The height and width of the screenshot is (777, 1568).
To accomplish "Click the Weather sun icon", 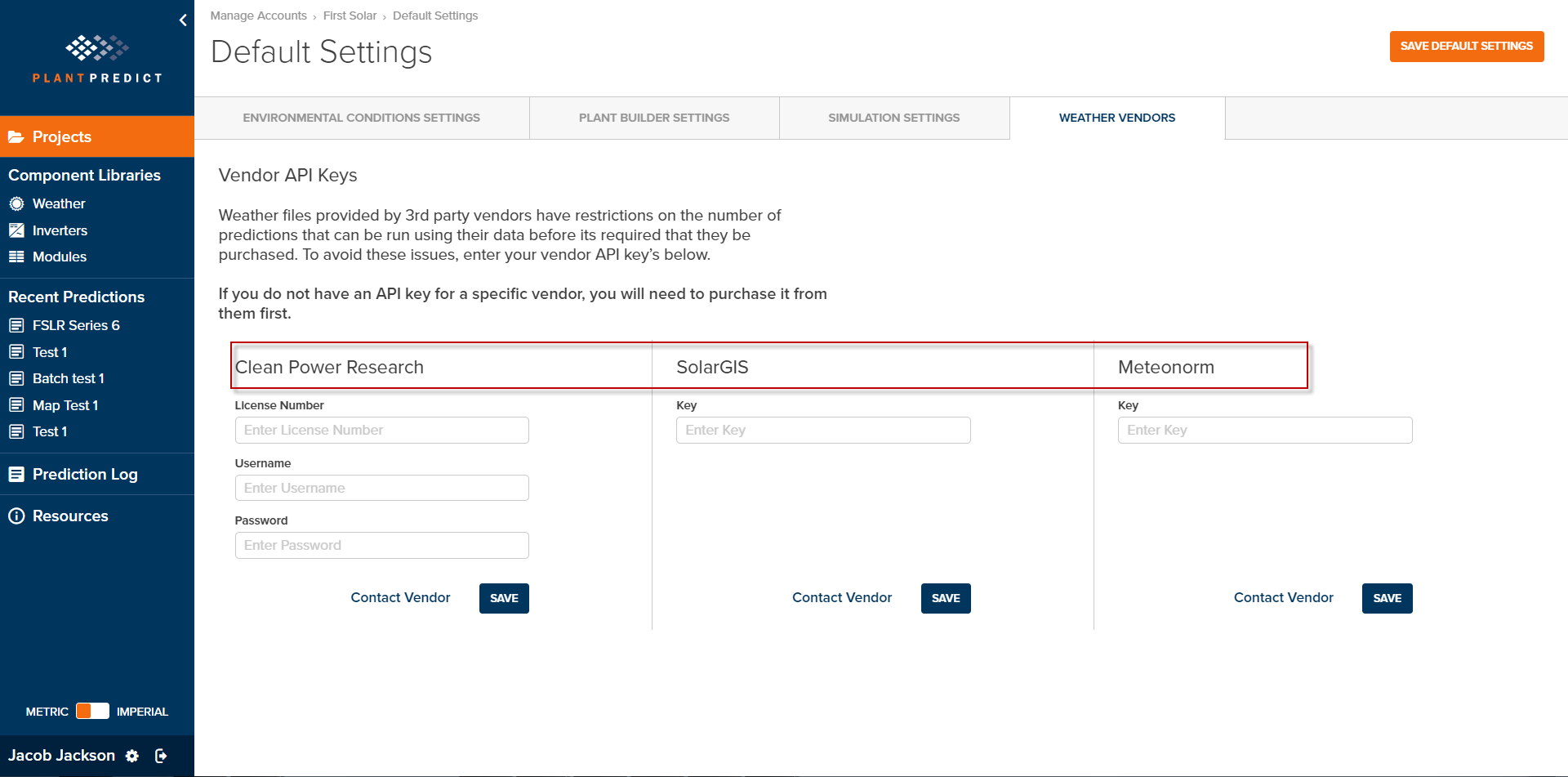I will point(16,203).
